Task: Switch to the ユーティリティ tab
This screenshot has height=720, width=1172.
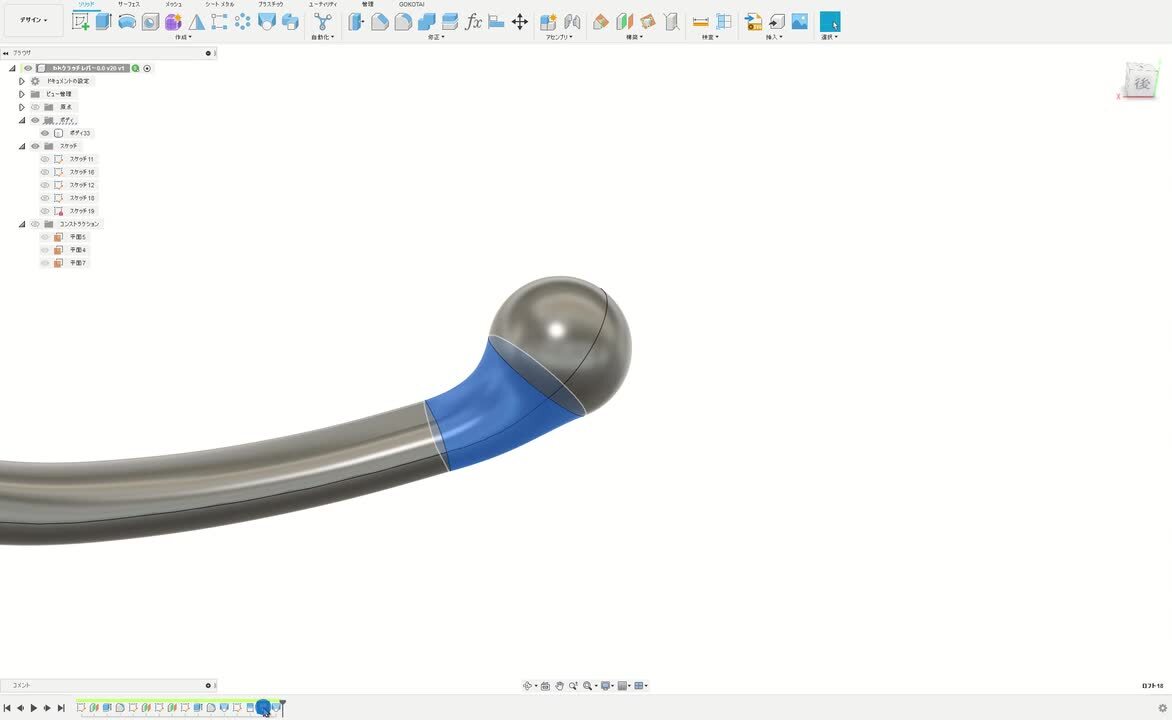Action: (323, 4)
